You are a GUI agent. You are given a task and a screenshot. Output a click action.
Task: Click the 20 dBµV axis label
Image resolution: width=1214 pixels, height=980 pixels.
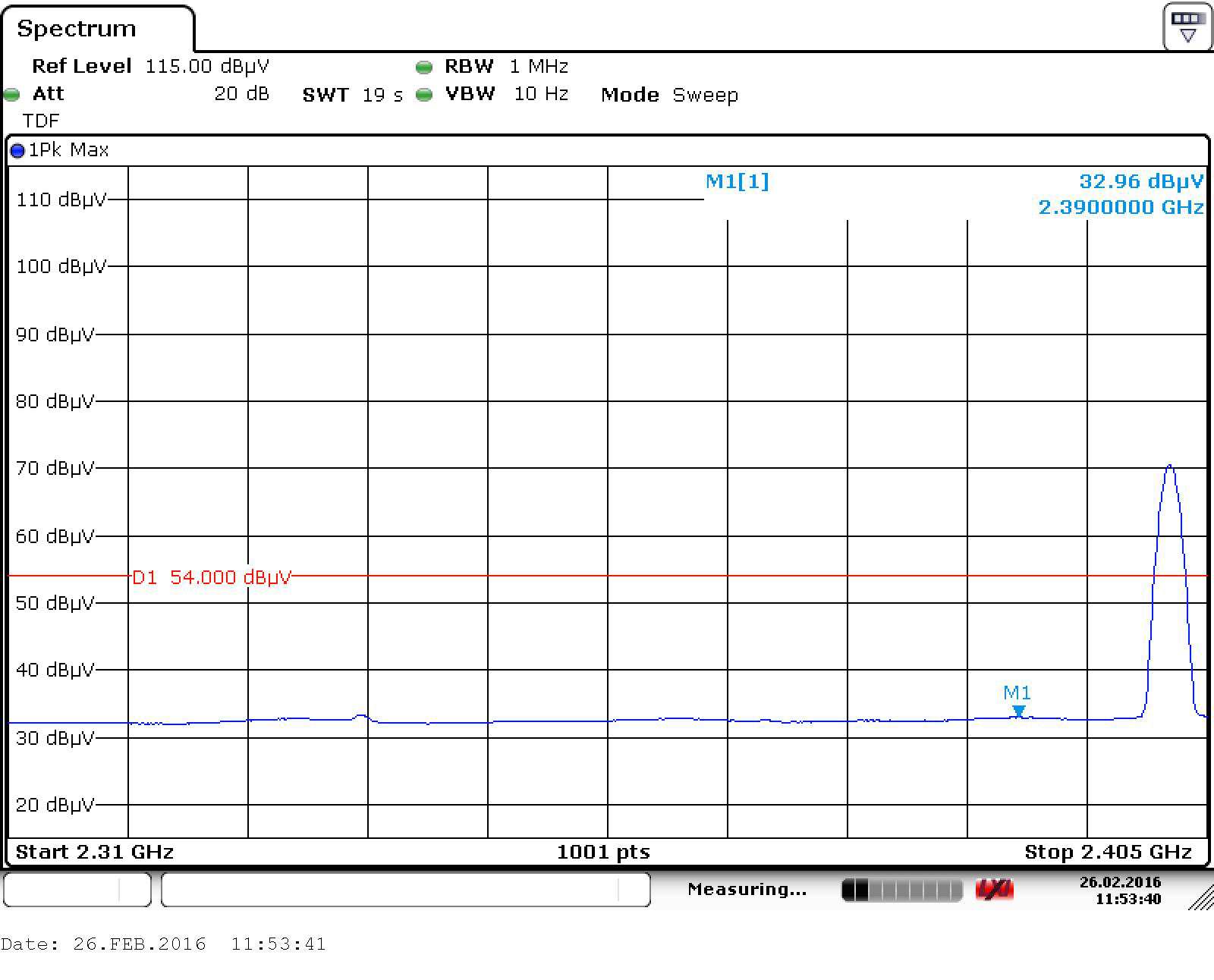pos(55,805)
